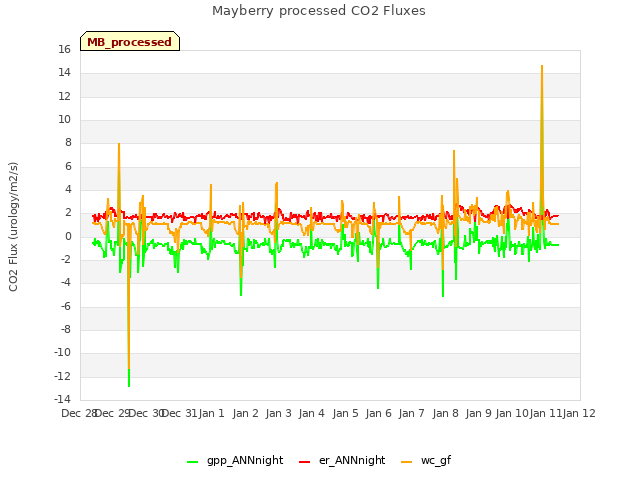
Task: Click the 'Jan 12' x-axis date label
Action: point(579,413)
